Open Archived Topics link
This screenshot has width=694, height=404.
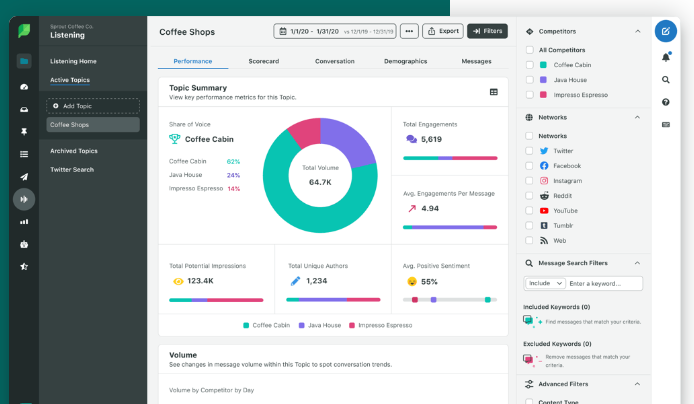(73, 151)
